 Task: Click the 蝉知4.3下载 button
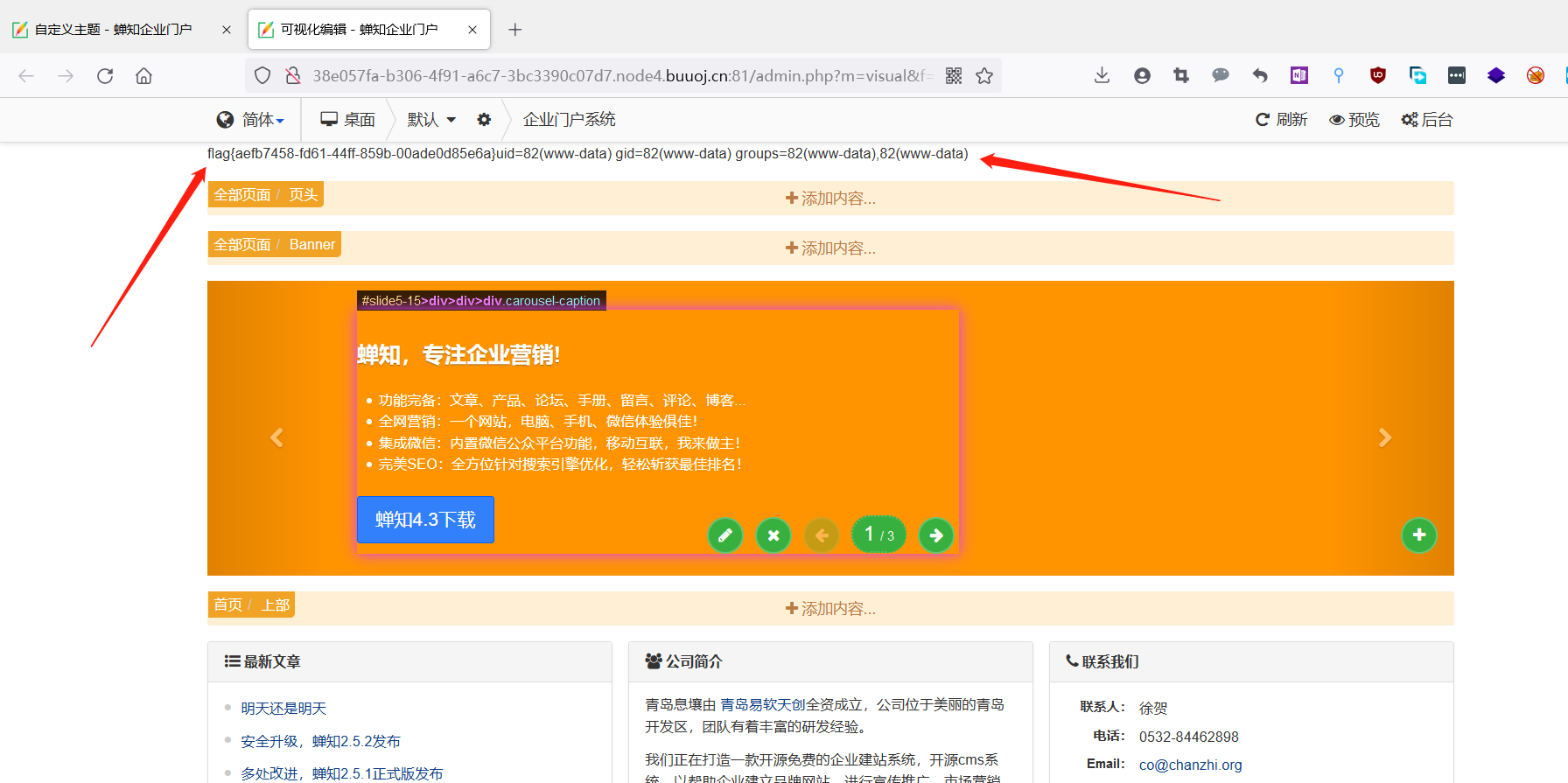425,520
